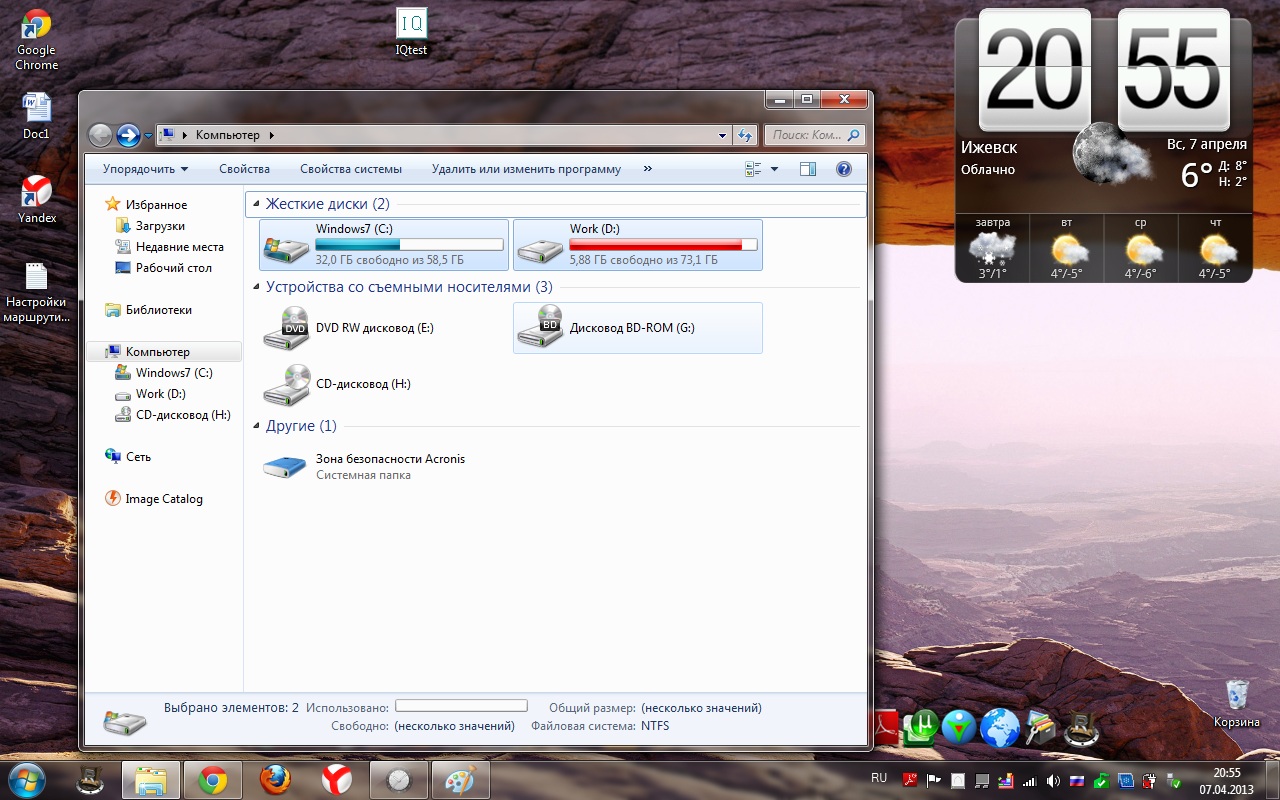This screenshot has width=1280, height=800.
Task: Click the refresh address bar icon
Action: point(745,135)
